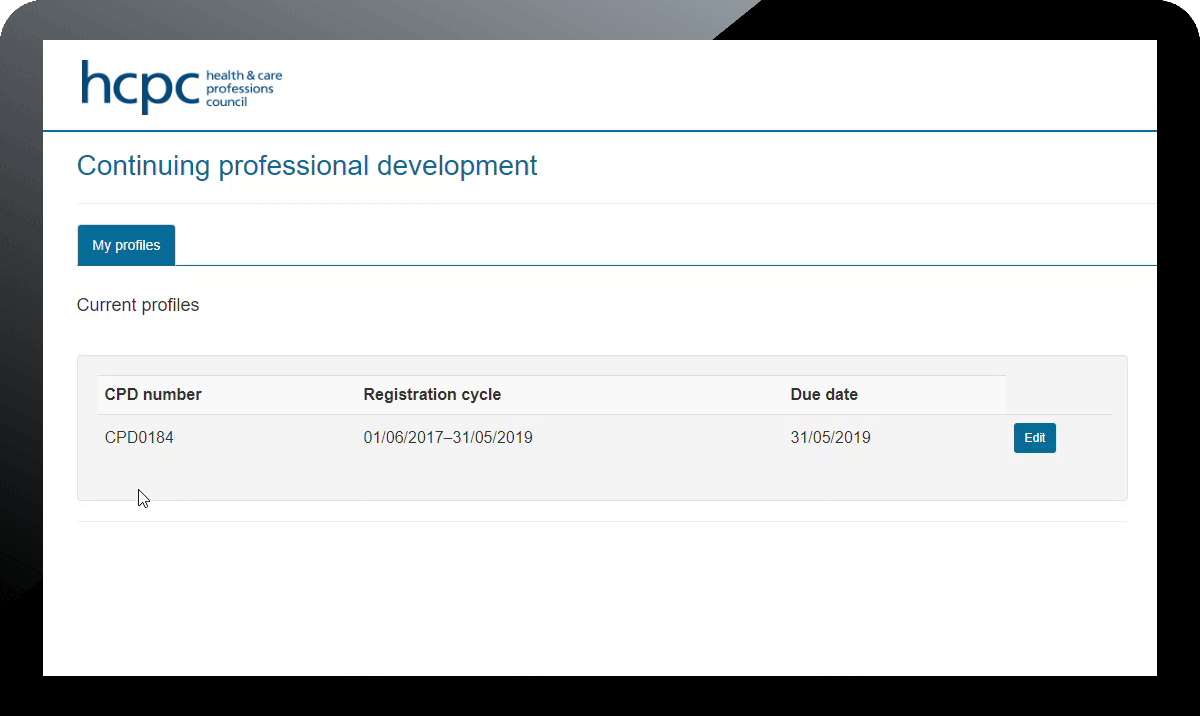1200x716 pixels.
Task: Click the CPD number column header
Action: pyautogui.click(x=153, y=394)
